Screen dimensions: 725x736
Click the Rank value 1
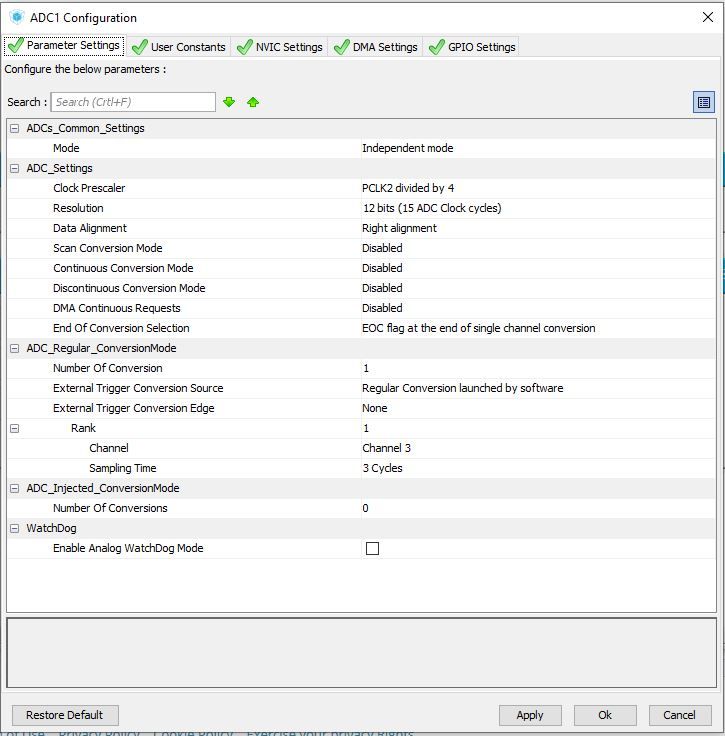[x=366, y=428]
